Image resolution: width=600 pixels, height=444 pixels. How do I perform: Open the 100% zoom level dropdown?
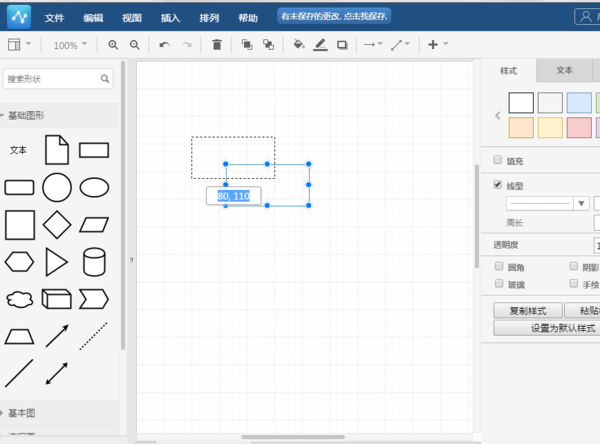(70, 45)
